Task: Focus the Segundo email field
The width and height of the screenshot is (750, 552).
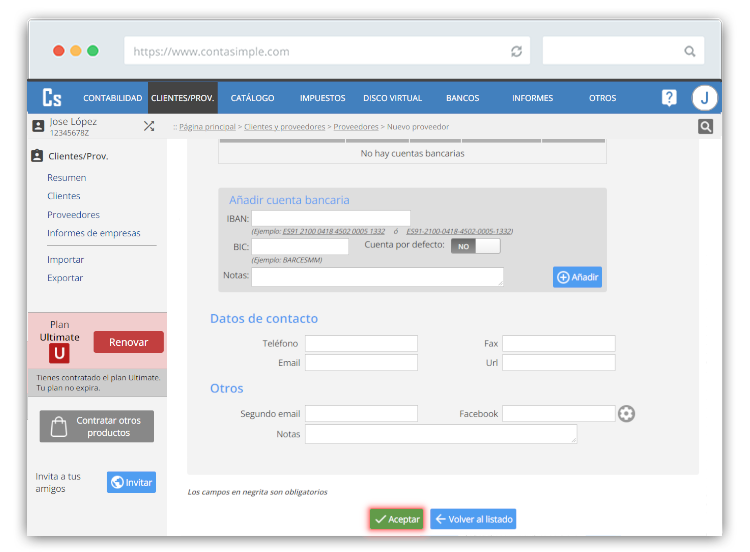Action: (x=361, y=414)
